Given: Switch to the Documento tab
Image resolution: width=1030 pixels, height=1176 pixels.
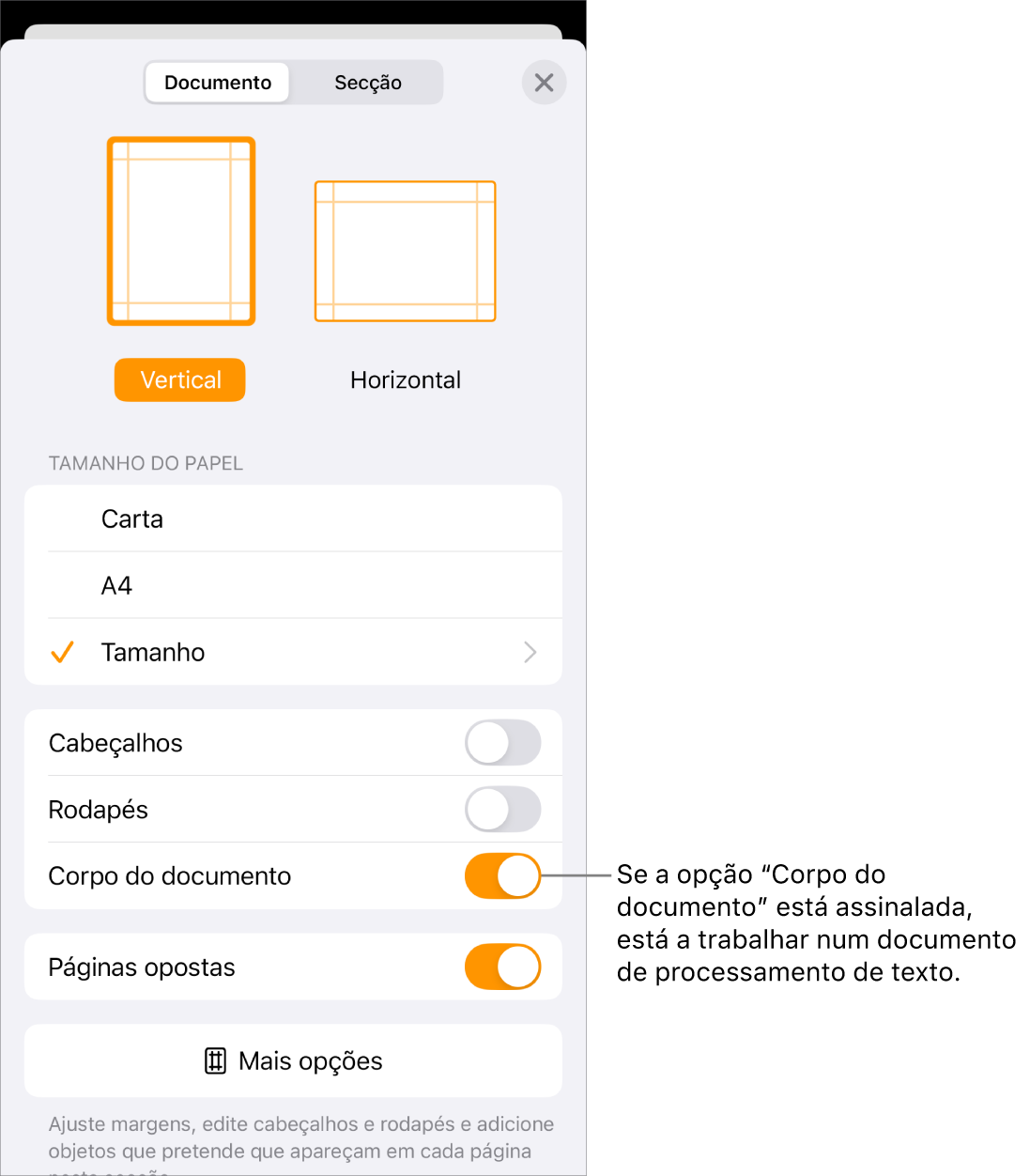Looking at the screenshot, I should point(218,83).
